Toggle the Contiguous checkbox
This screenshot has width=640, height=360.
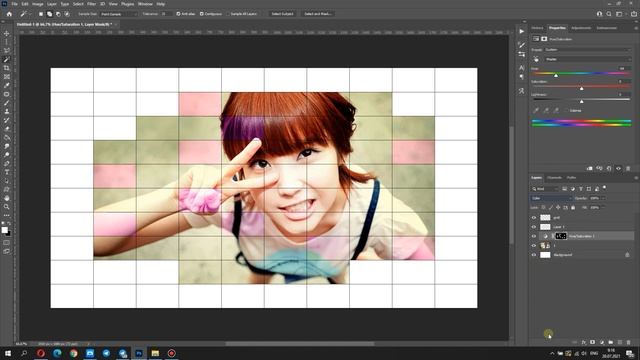pyautogui.click(x=202, y=14)
